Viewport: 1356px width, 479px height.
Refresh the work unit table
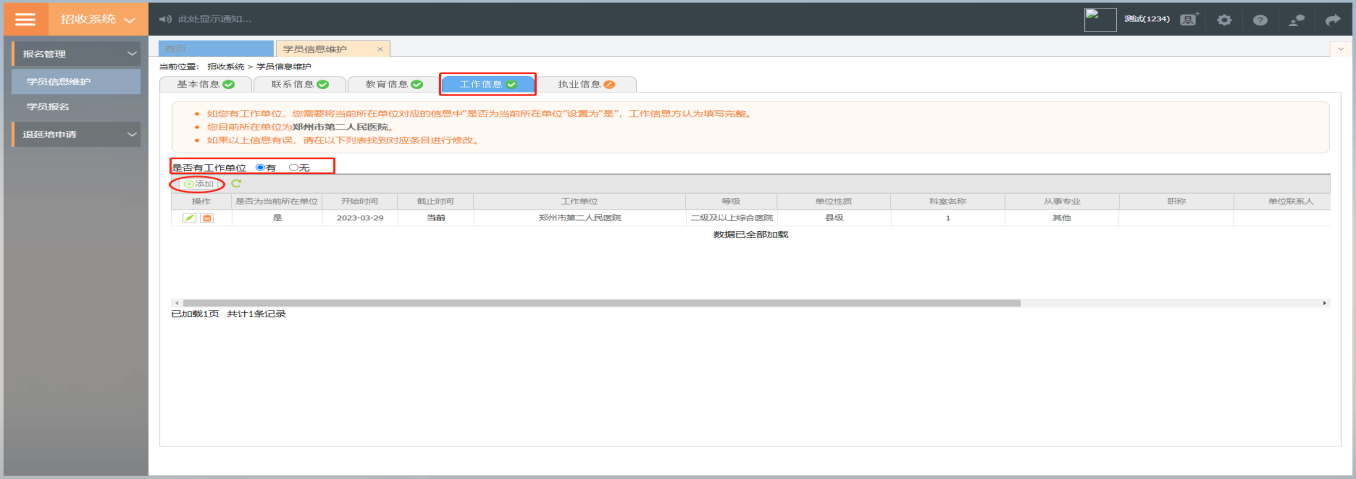tap(236, 183)
